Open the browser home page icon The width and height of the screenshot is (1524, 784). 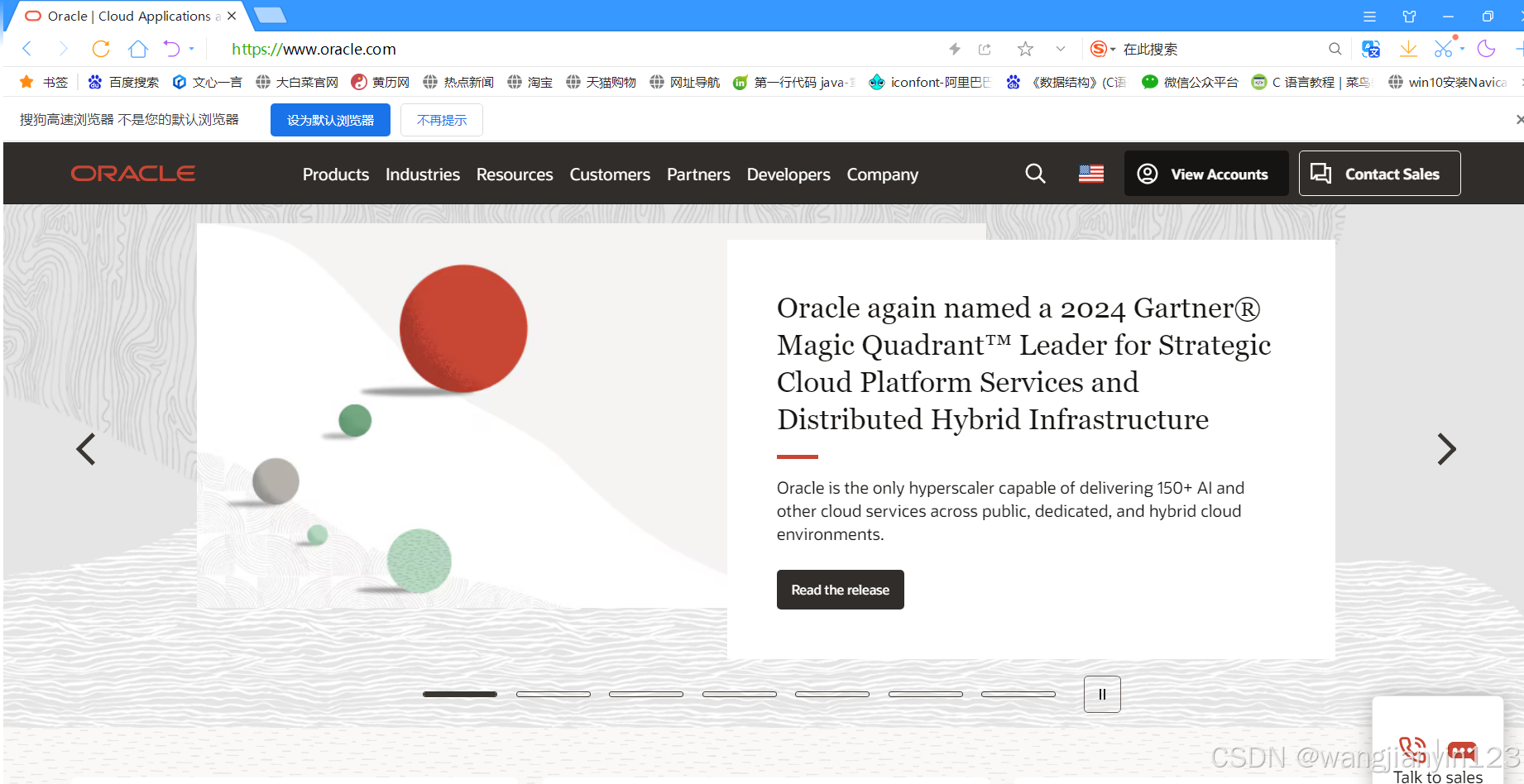[x=138, y=49]
